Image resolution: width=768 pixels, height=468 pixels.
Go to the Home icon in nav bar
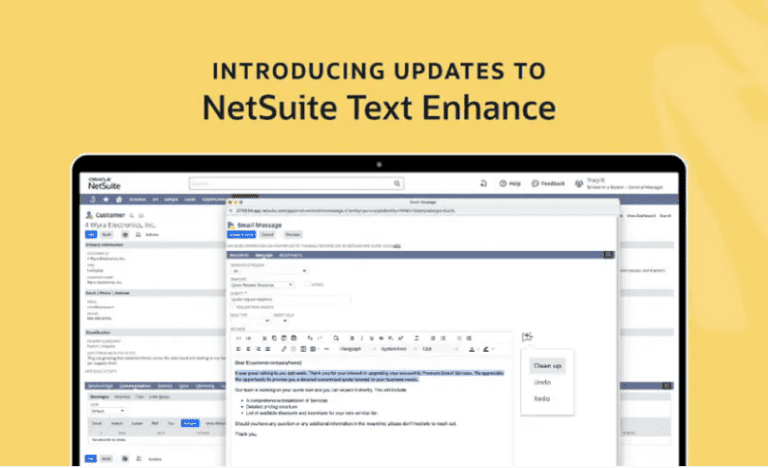(119, 199)
